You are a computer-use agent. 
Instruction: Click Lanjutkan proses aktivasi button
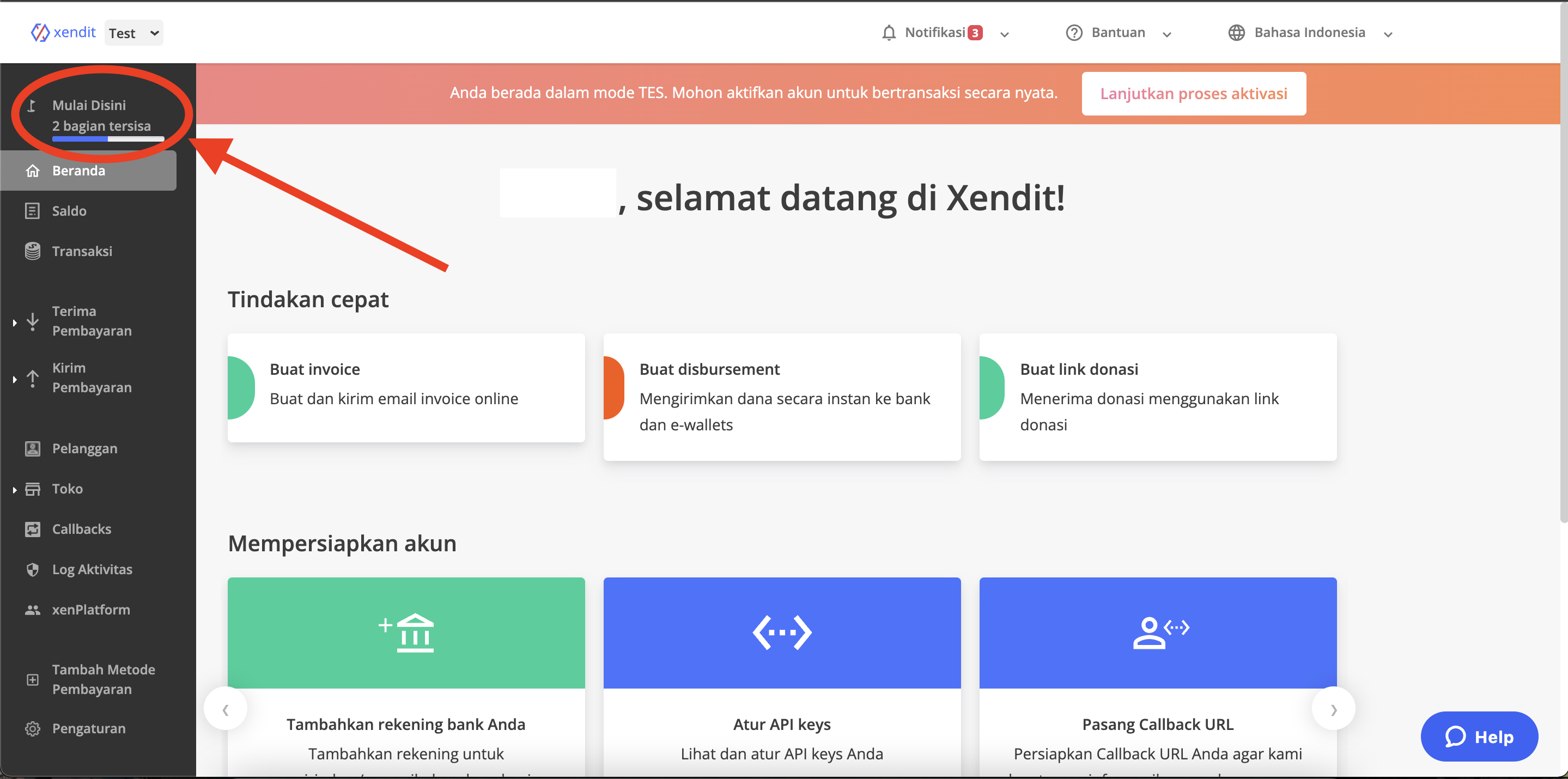click(1194, 94)
